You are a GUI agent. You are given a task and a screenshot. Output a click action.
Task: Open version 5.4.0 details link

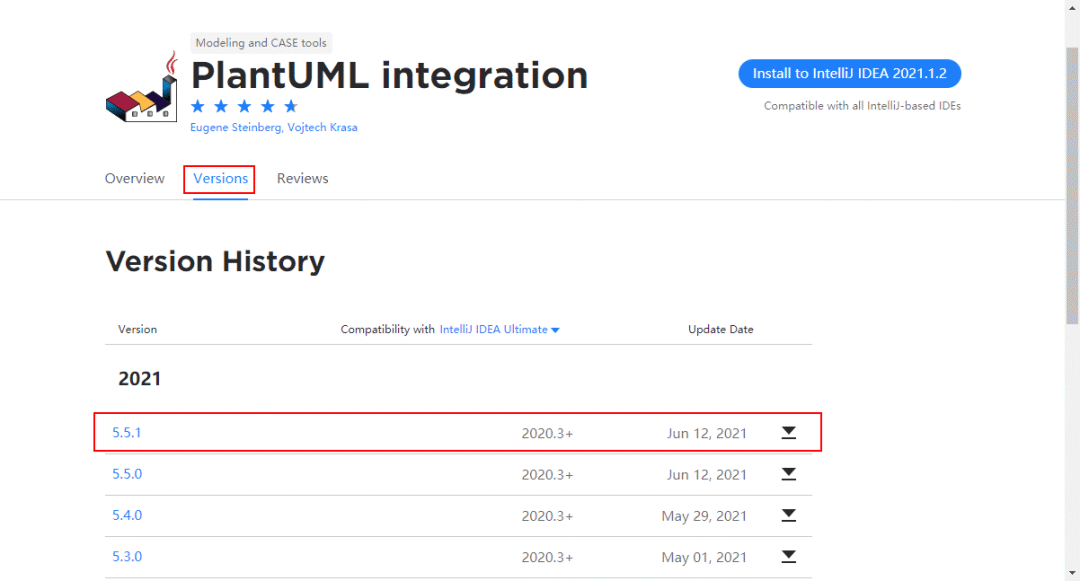[x=127, y=515]
